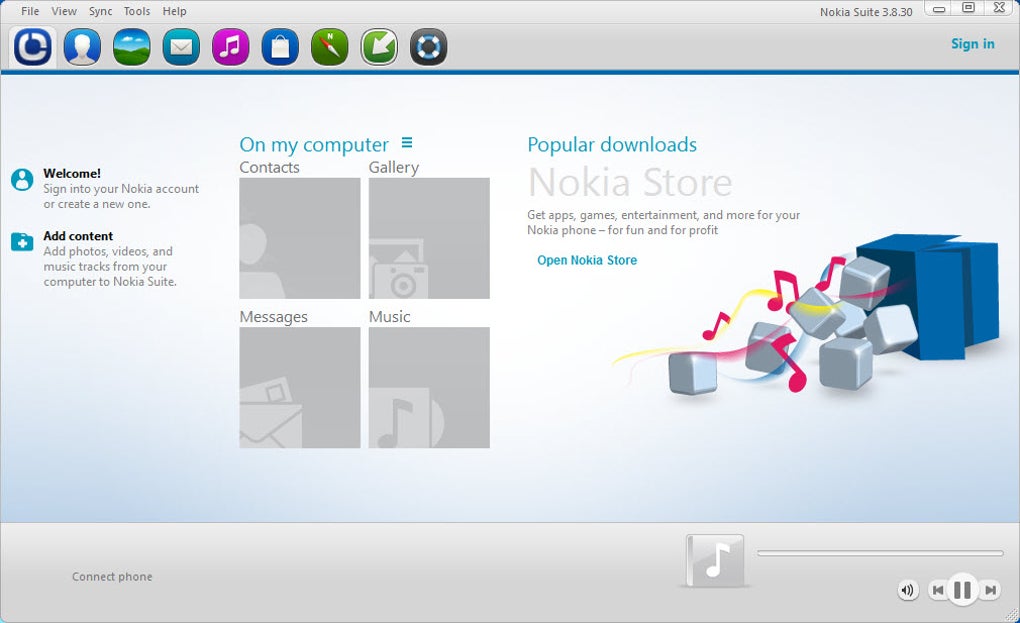Click the Sign in link
1020x623 pixels.
(973, 44)
